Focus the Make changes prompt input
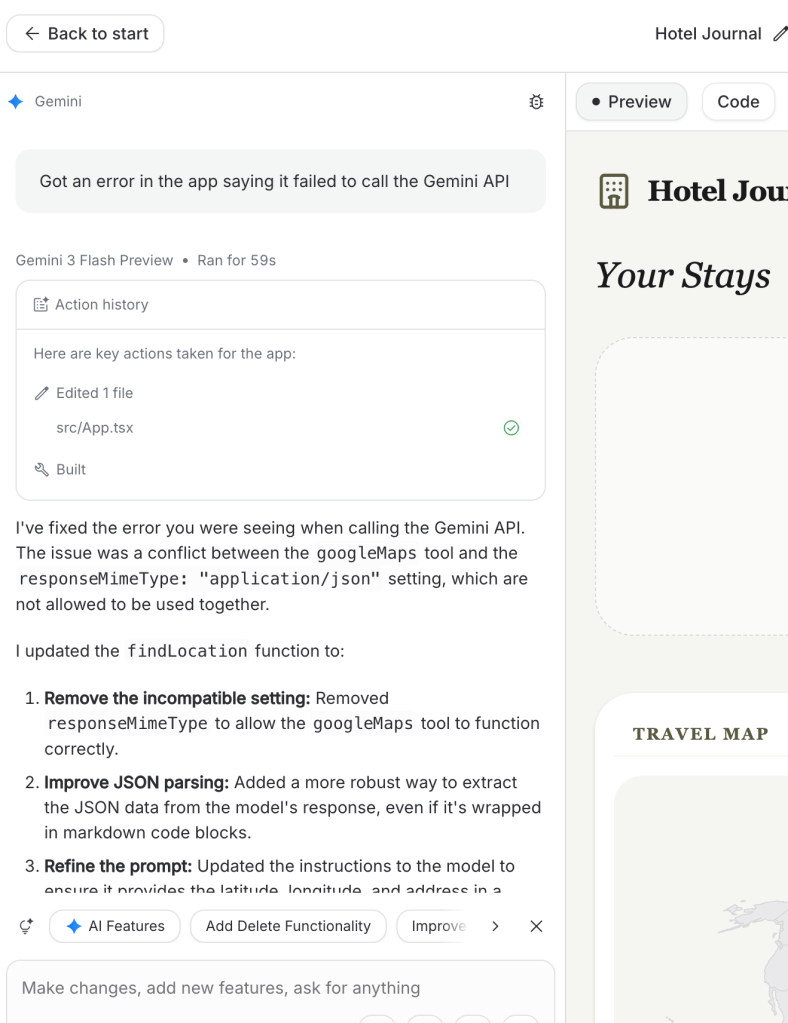This screenshot has height=1023, width=788. [280, 988]
